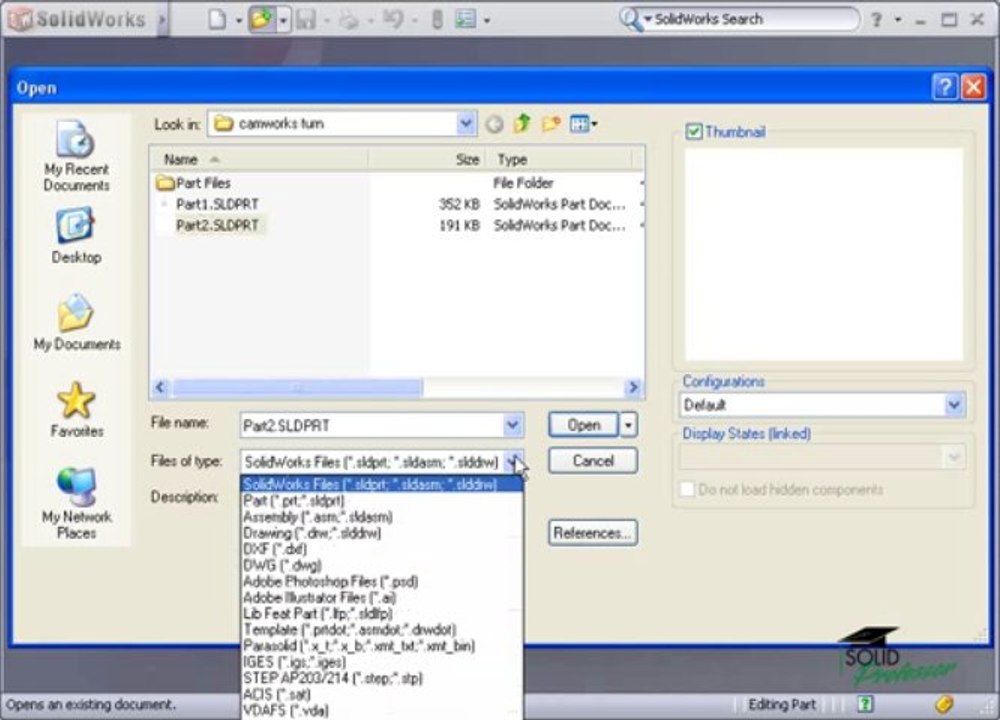Viewport: 1000px width, 720px height.
Task: Select Adobe Photoshop Files (*.psd) type
Action: click(x=381, y=582)
